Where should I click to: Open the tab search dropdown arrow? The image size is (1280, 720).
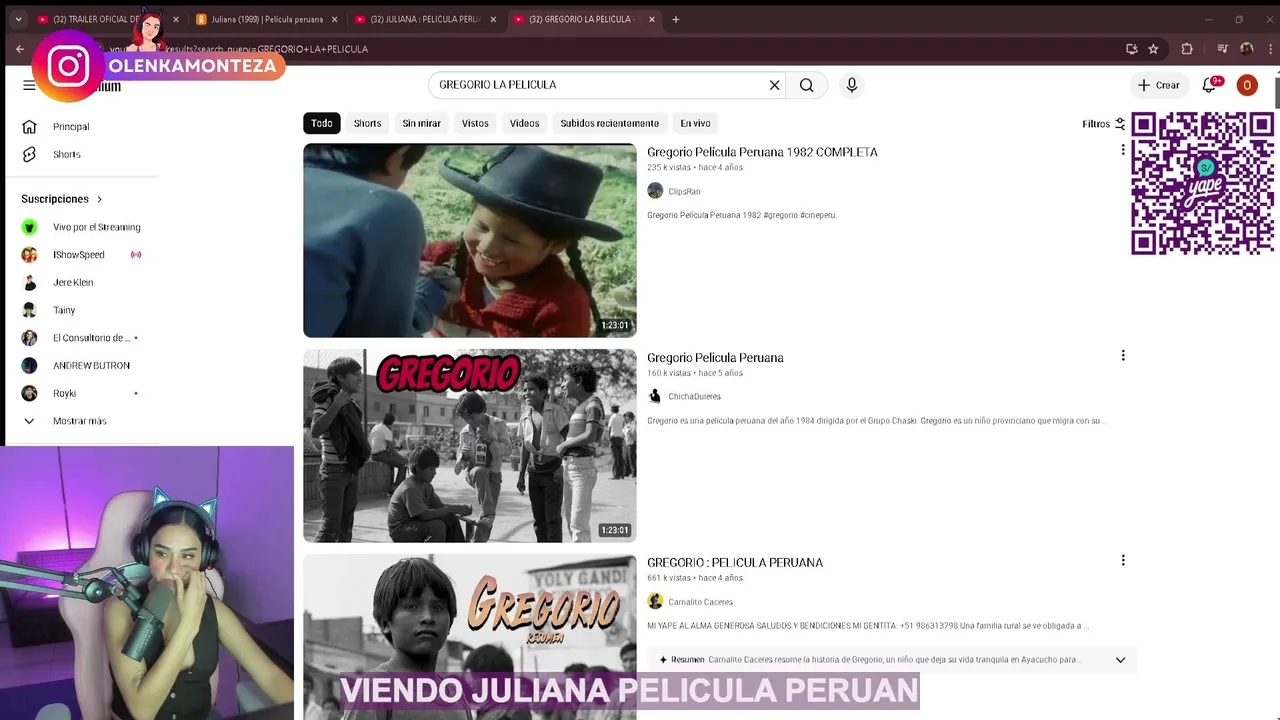tap(18, 19)
